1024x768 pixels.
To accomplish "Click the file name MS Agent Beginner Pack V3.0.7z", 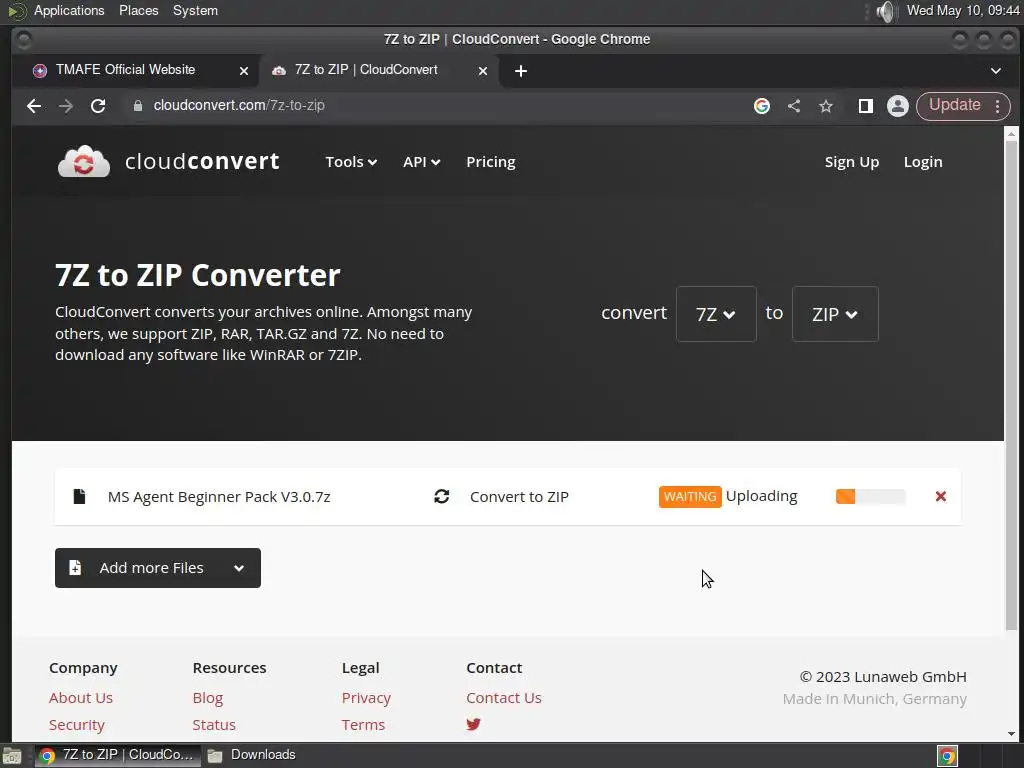I will tap(219, 497).
